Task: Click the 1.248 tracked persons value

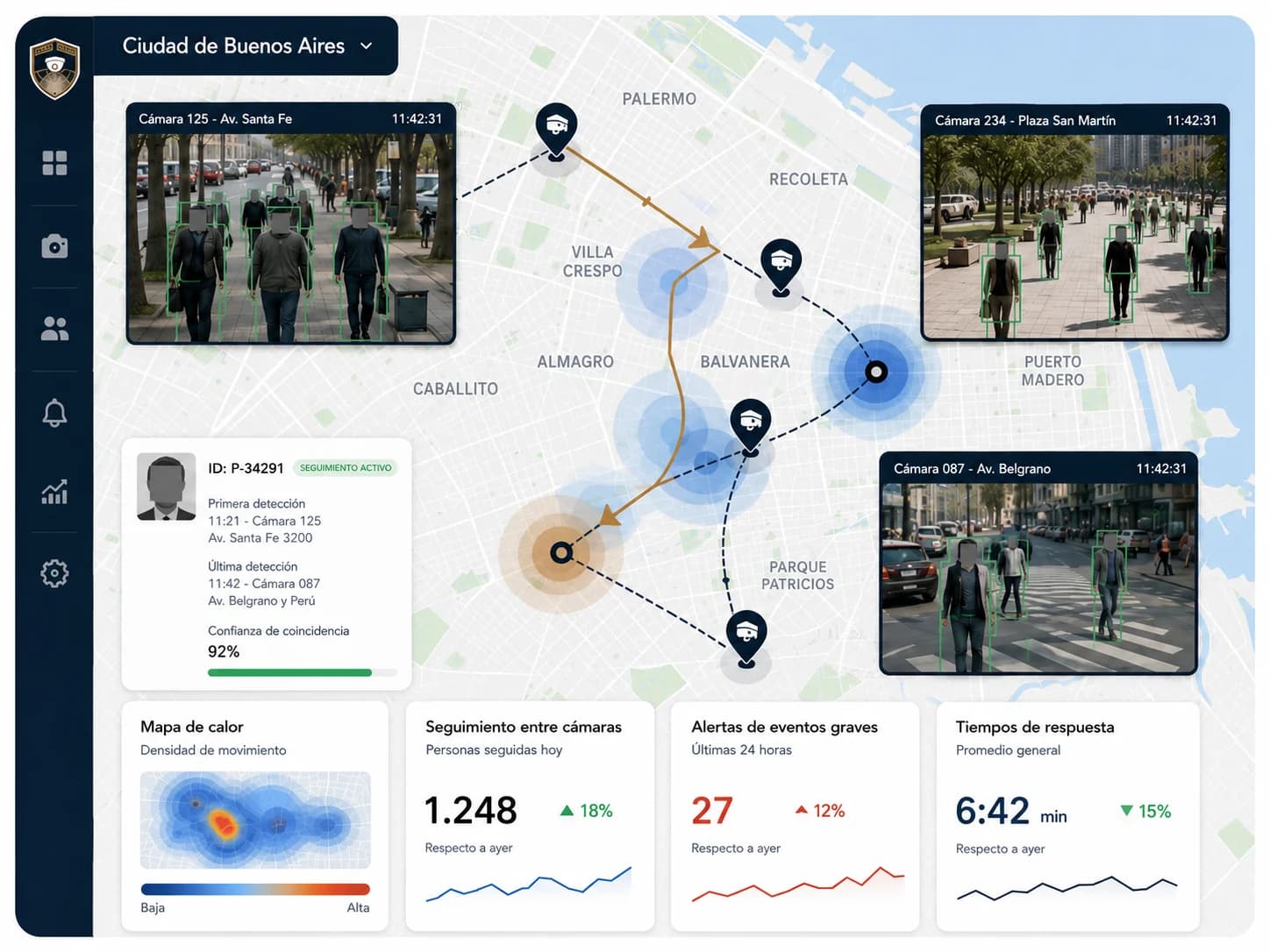Action: 471,811
